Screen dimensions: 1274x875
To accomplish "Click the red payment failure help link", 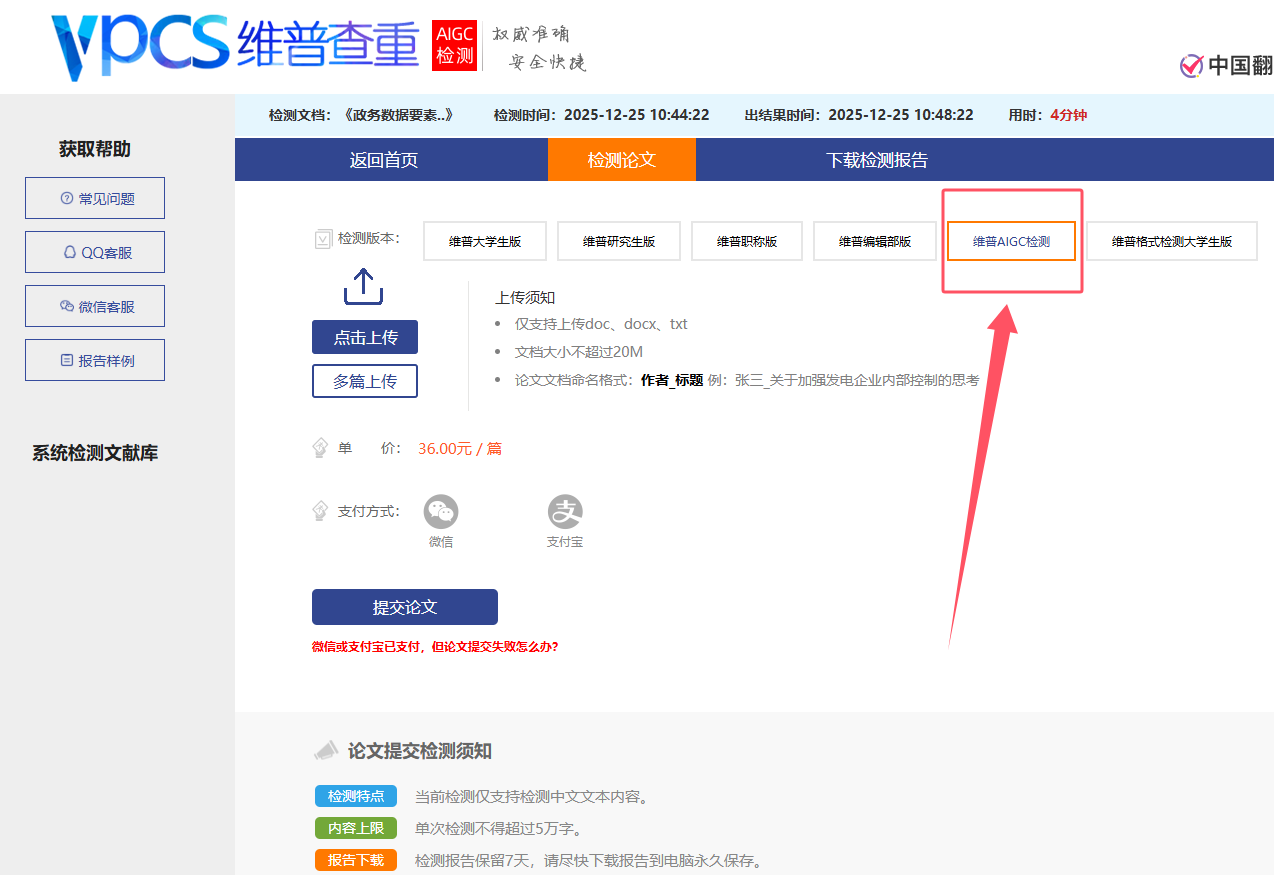I will [x=433, y=646].
